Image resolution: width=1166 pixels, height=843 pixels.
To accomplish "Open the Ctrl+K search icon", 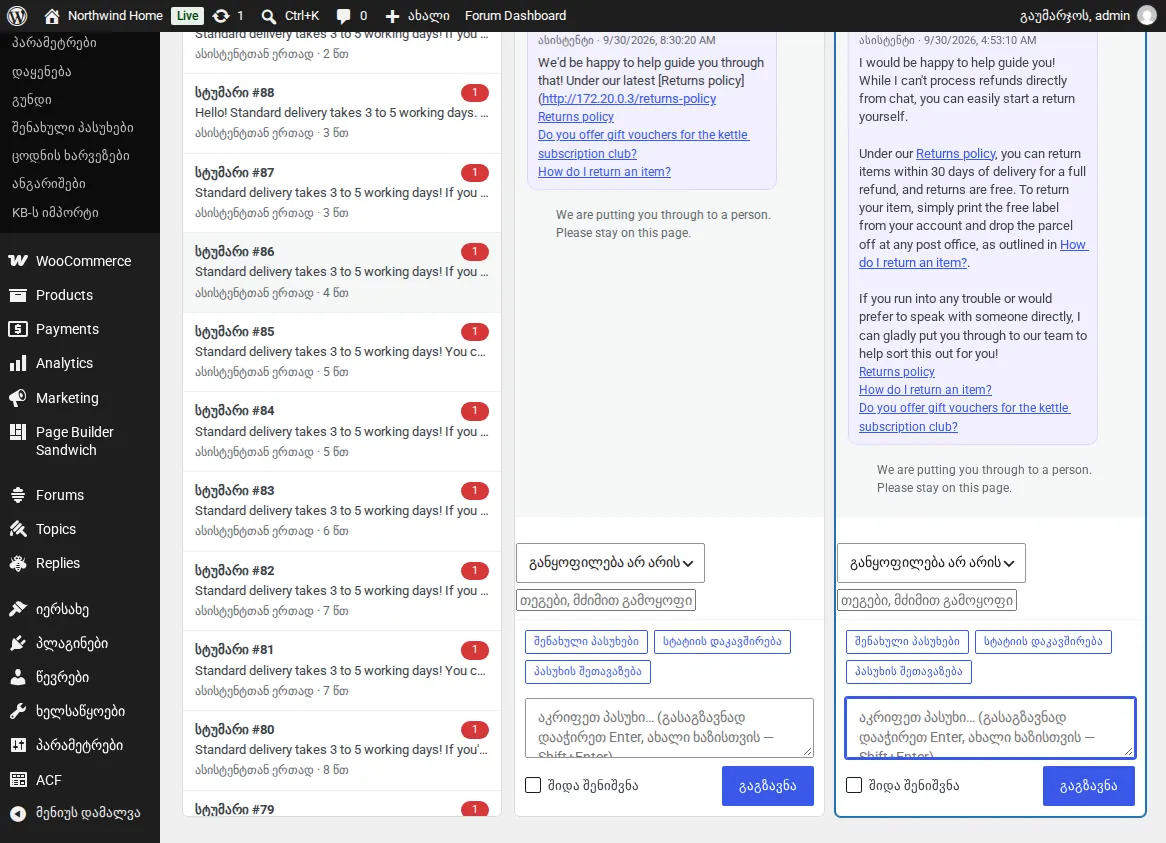I will click(x=268, y=16).
